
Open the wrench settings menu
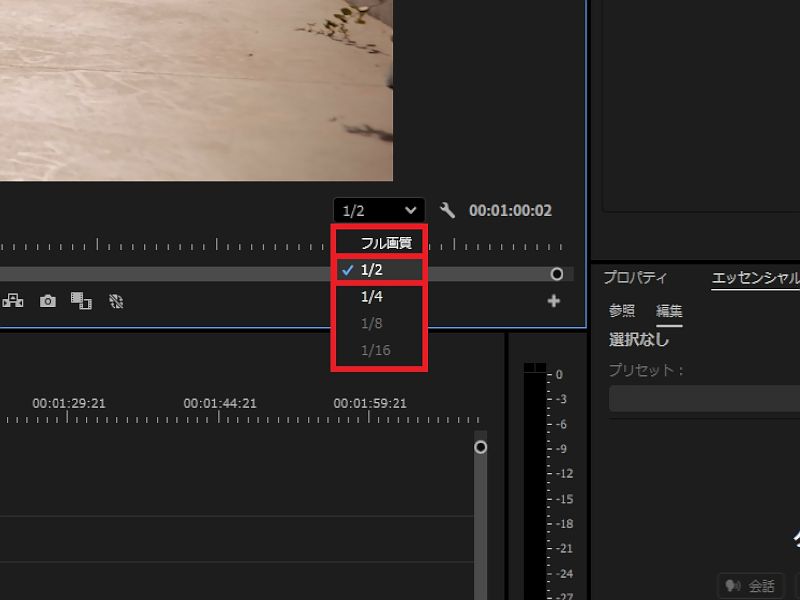click(447, 211)
